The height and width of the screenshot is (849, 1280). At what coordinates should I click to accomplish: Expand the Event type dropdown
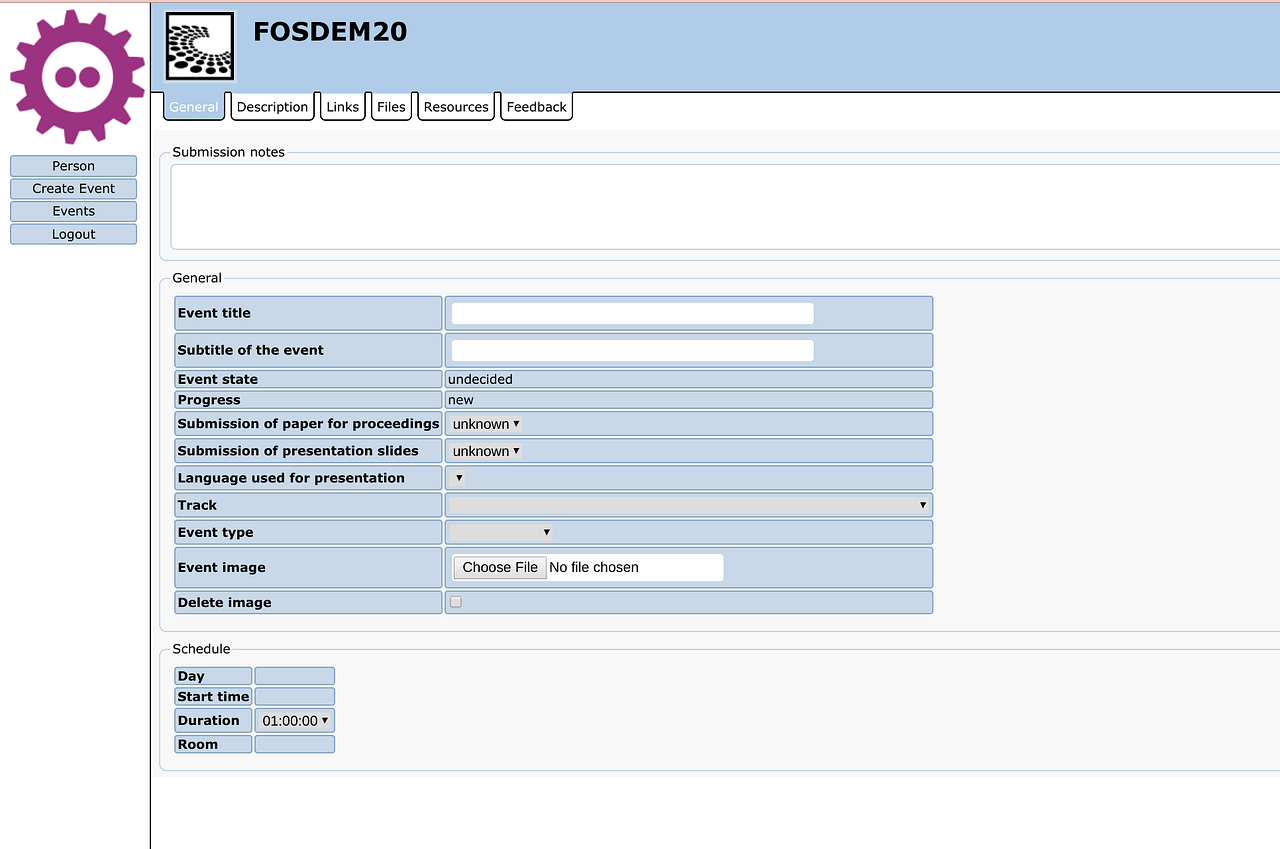click(x=501, y=532)
